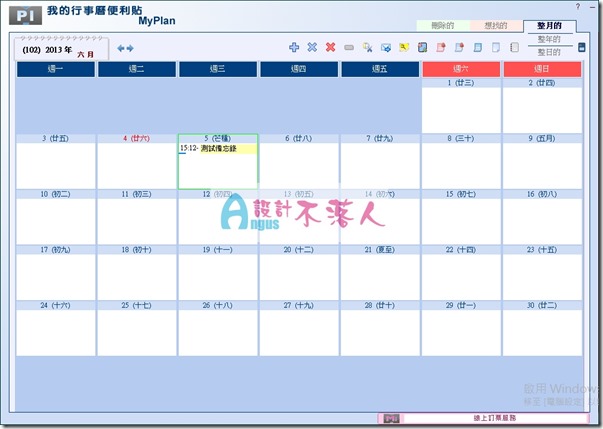Click the magnifier search icon in toolbar

[367, 47]
